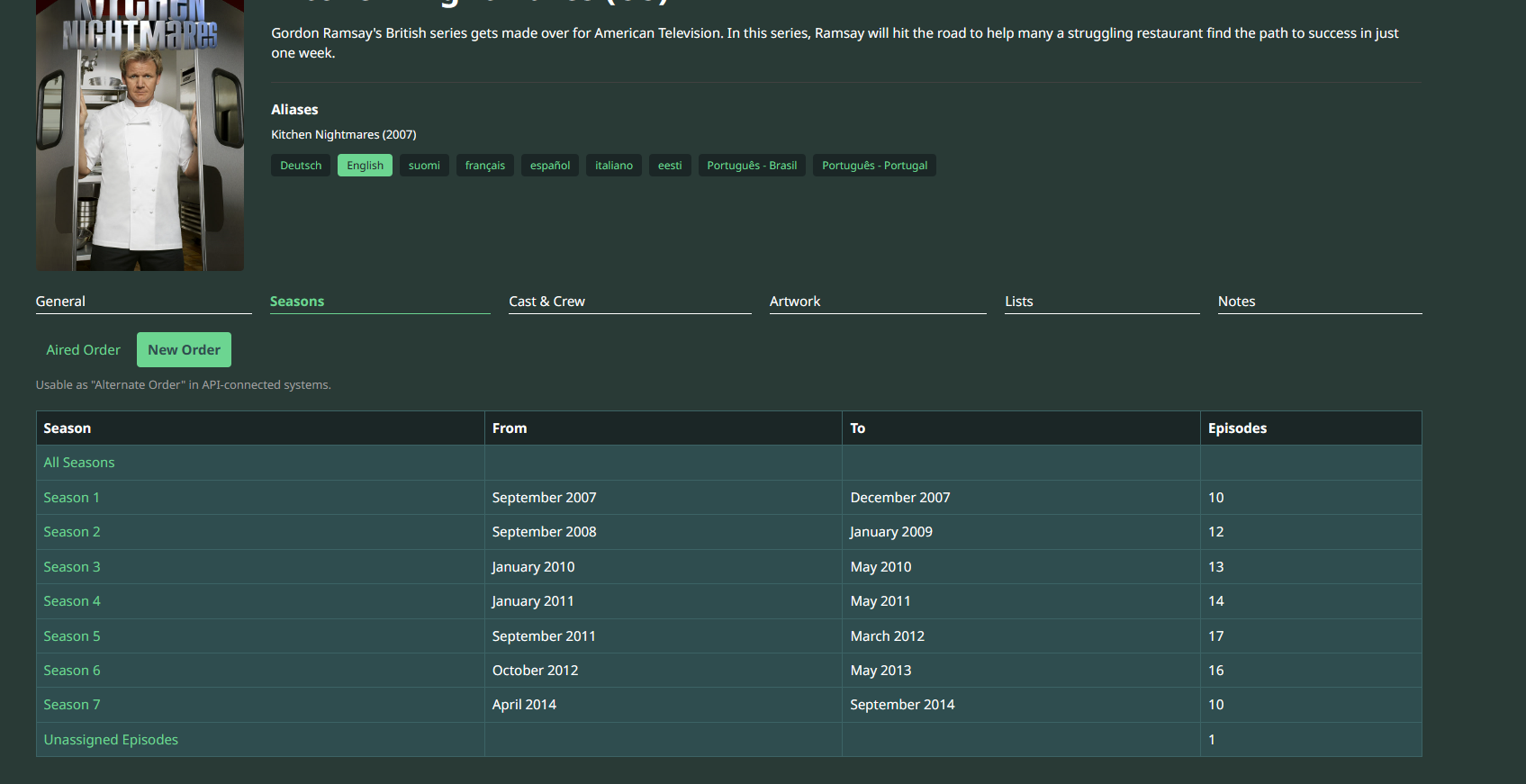This screenshot has width=1526, height=784.
Task: Choose the Português - Portugal tag
Action: click(874, 166)
